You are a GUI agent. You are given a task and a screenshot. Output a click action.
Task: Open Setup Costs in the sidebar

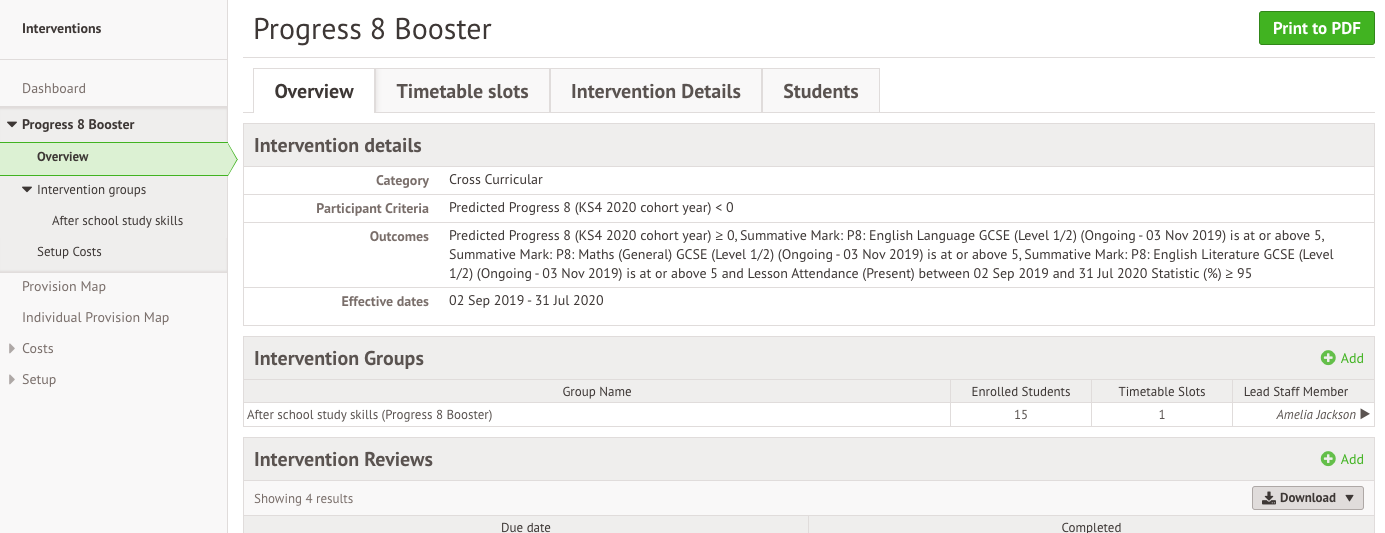pos(69,252)
